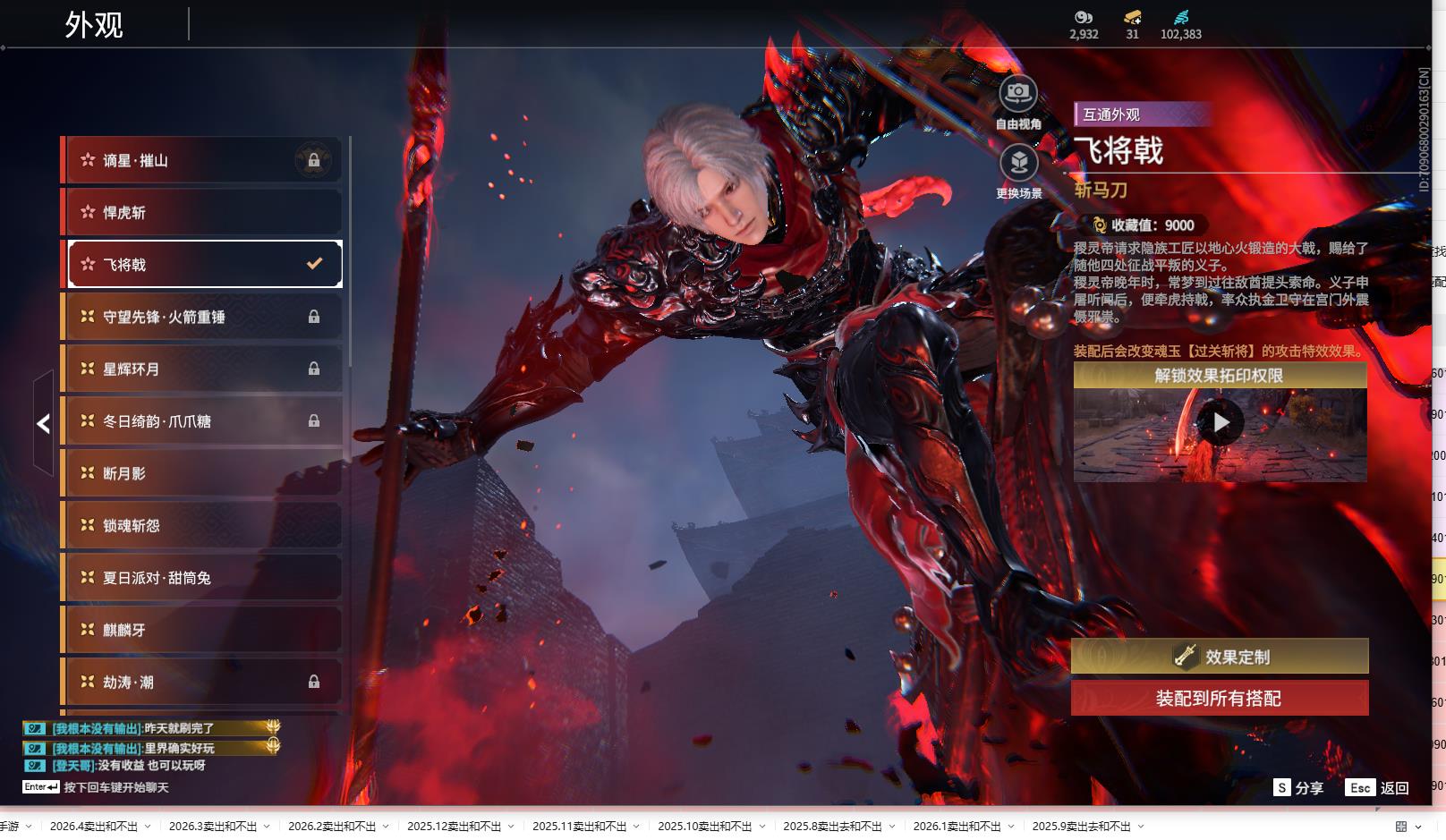The height and width of the screenshot is (840, 1446).
Task: Switch to the 2026.3卖出和不出 sheet tab
Action: (212, 827)
